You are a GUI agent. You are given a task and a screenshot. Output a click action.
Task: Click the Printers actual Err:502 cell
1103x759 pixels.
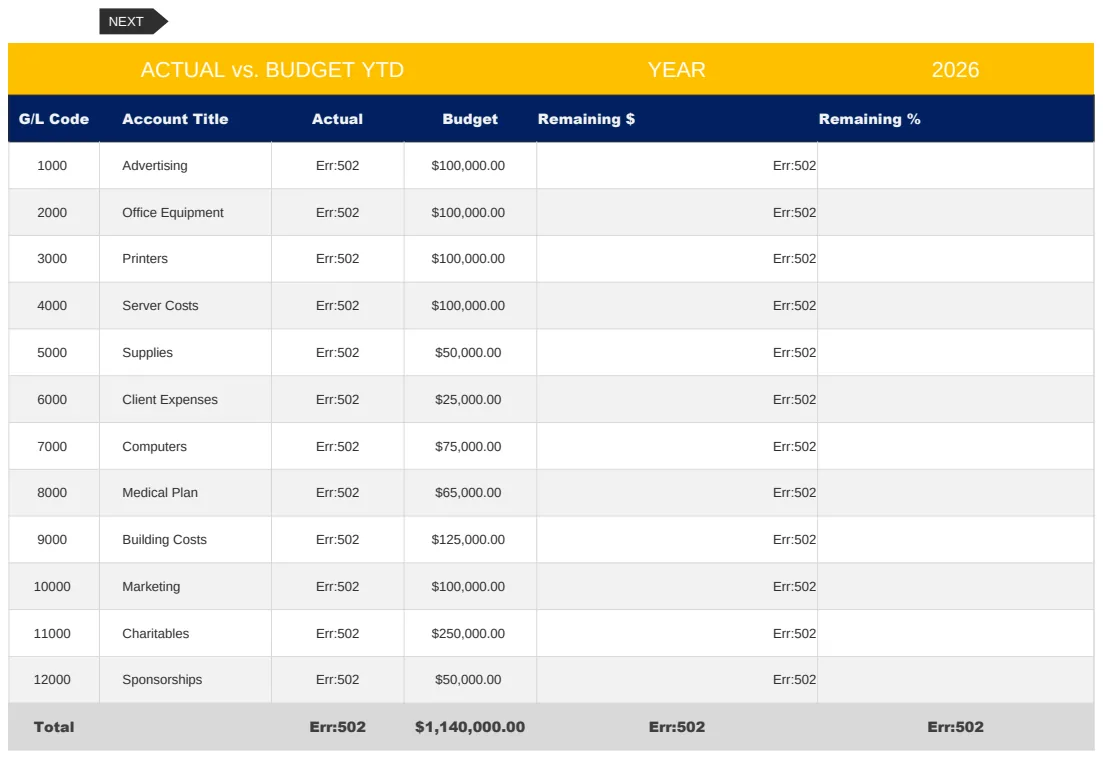click(x=338, y=259)
